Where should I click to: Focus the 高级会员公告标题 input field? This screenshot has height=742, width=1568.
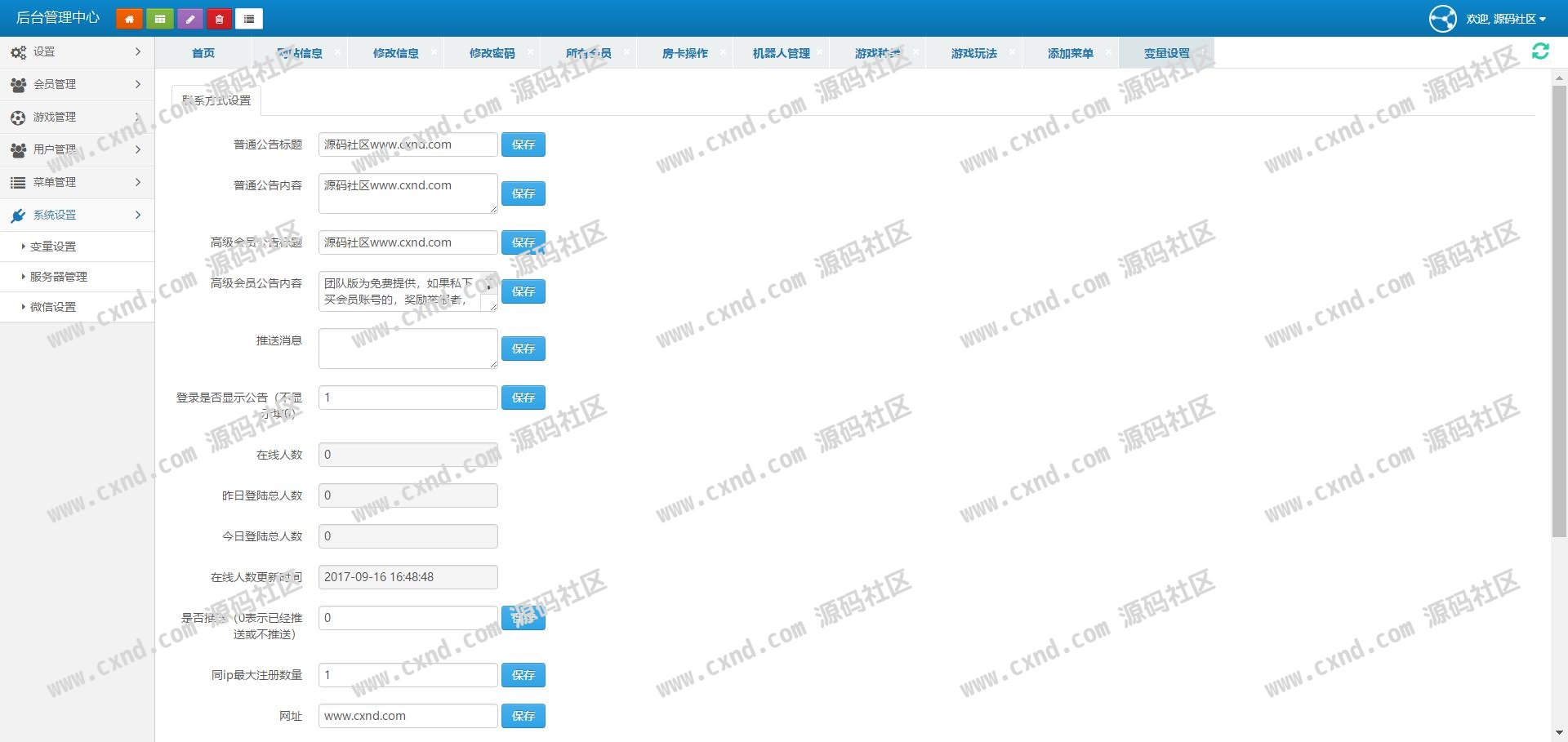point(408,242)
